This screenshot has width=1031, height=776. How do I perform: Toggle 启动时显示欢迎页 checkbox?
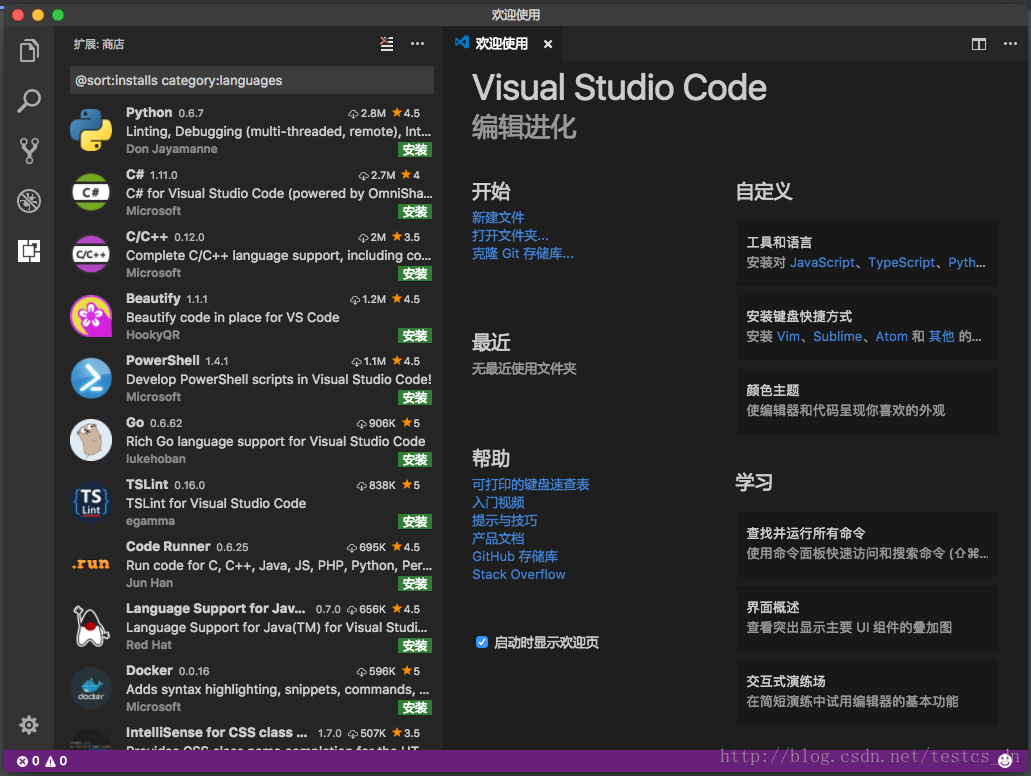(482, 642)
